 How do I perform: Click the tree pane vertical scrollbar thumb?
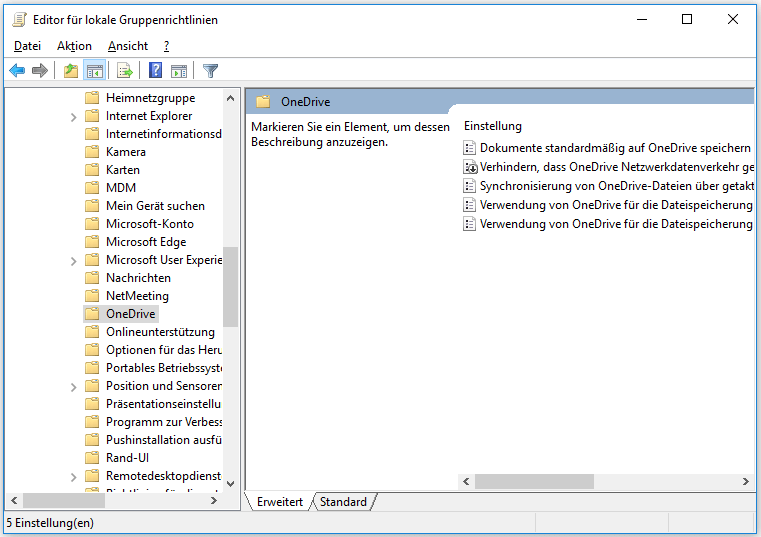(231, 287)
